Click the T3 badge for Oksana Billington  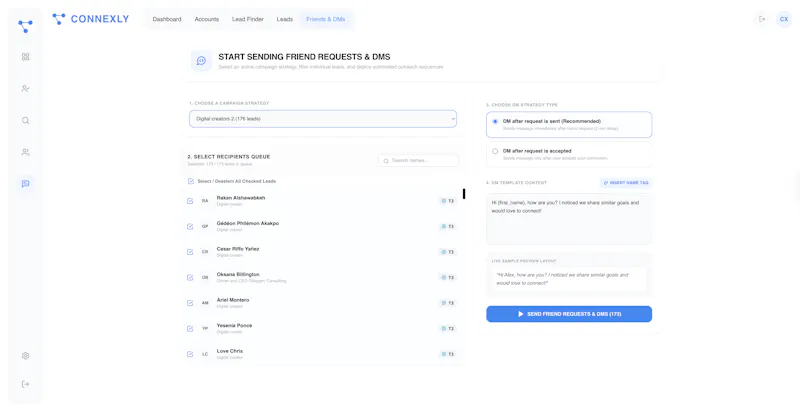[447, 277]
